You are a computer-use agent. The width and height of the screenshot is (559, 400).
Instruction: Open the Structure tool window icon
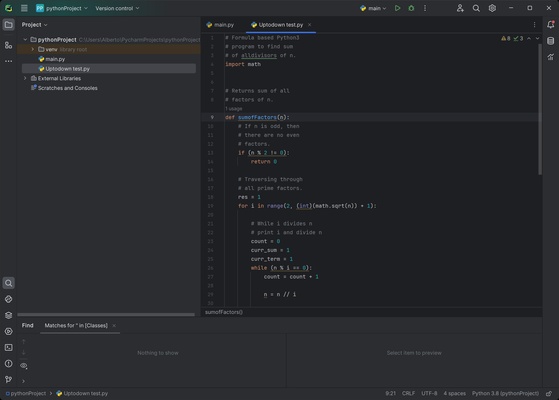[x=9, y=45]
